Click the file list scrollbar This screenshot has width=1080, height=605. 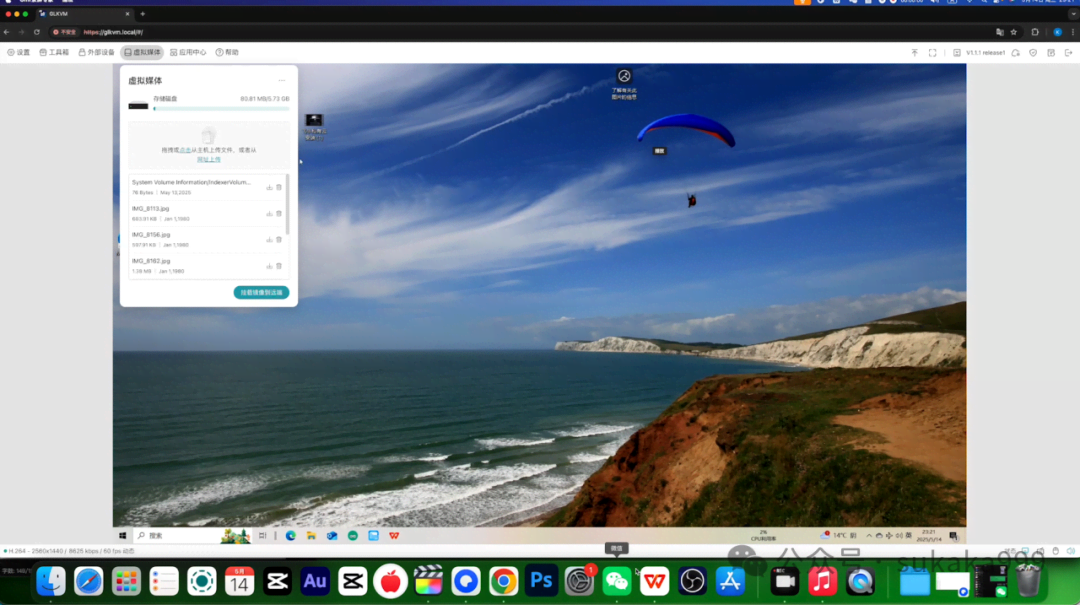coord(287,205)
